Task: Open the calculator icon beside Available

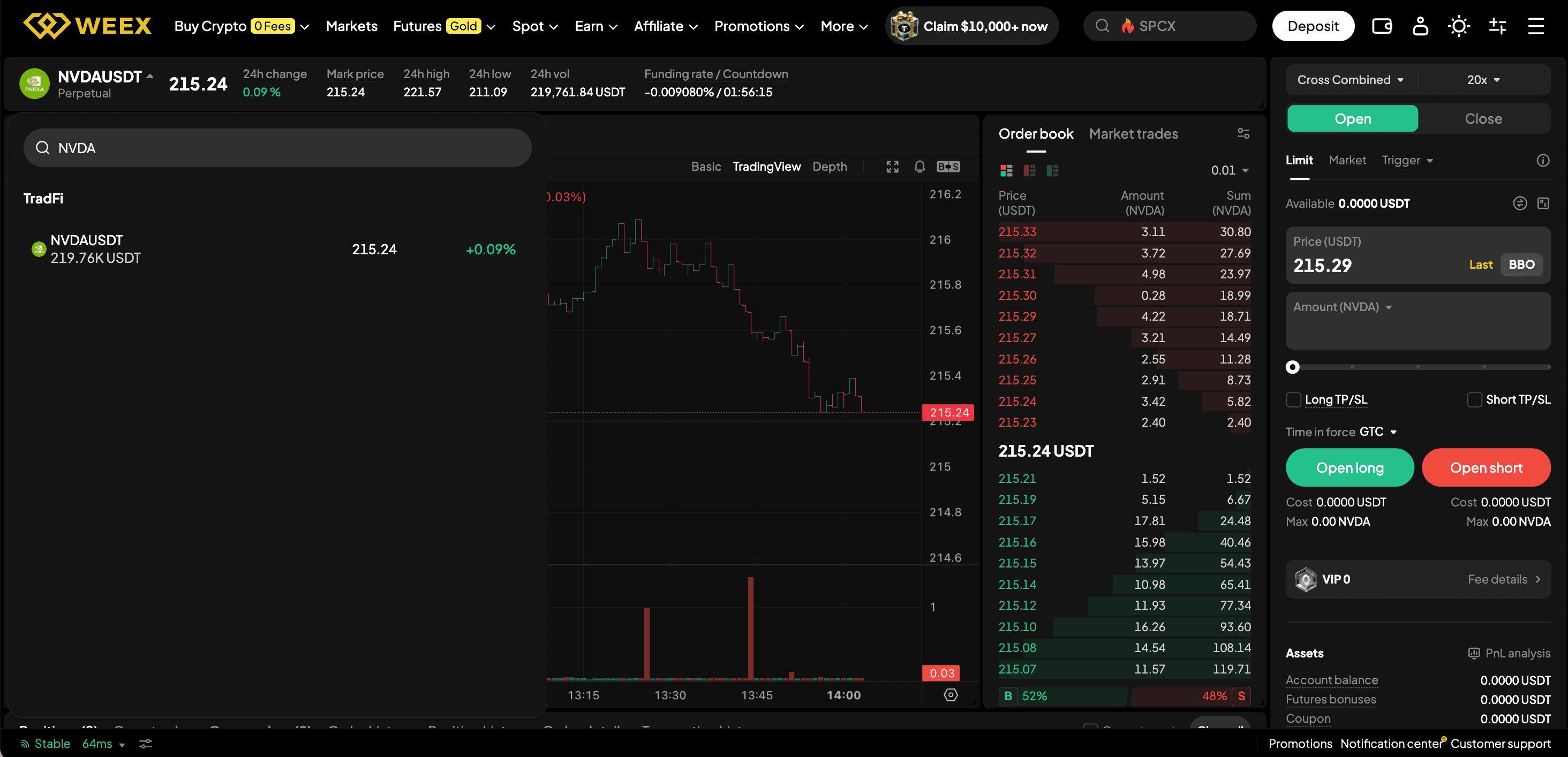Action: coord(1543,203)
